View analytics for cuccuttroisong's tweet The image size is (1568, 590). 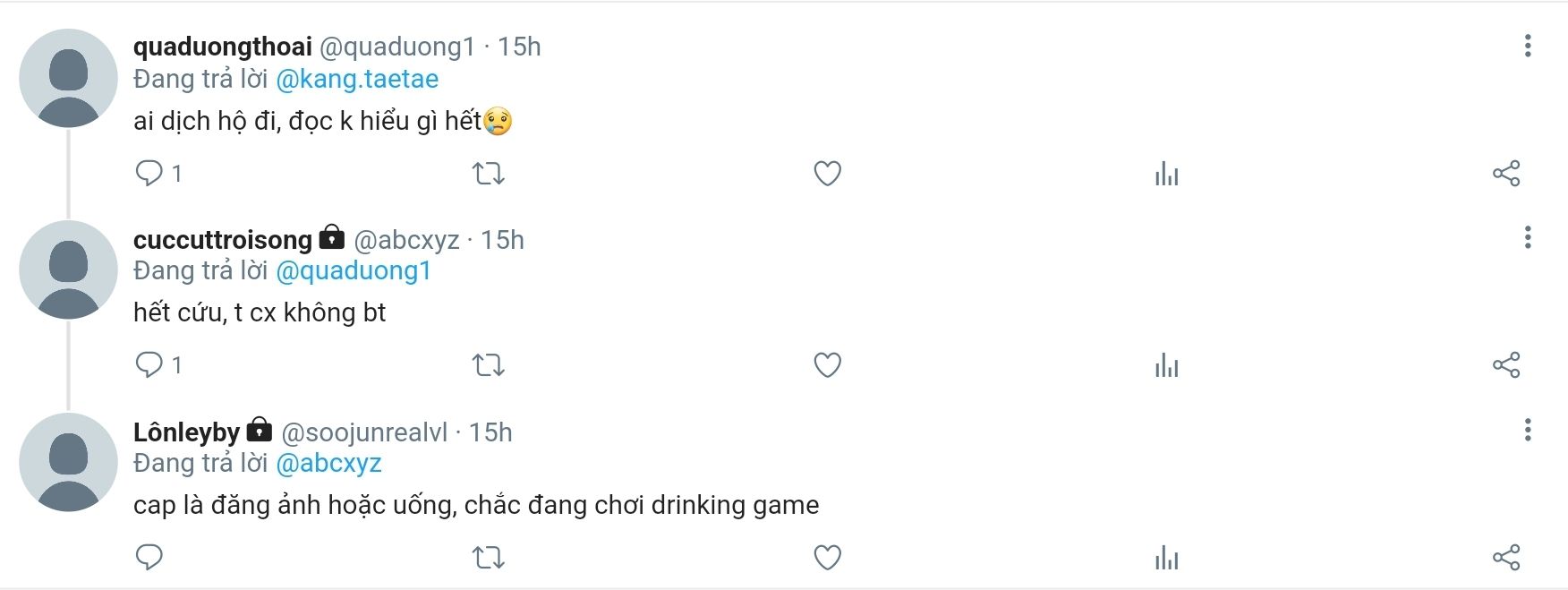pos(1166,365)
